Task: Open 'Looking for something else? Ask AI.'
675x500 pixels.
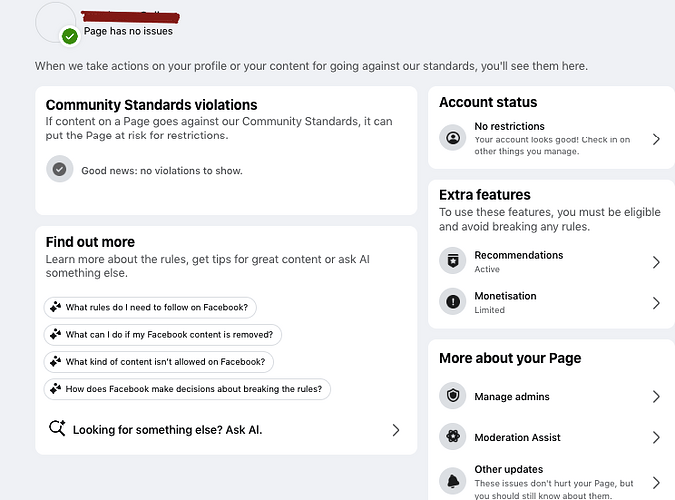Action: [x=226, y=430]
